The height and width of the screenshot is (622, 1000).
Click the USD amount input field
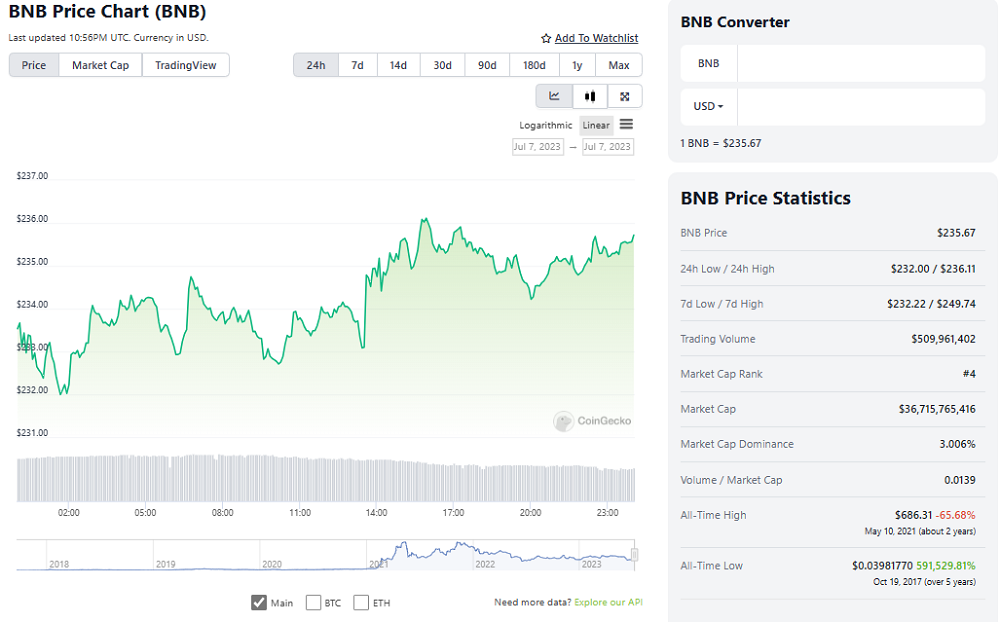pyautogui.click(x=861, y=107)
